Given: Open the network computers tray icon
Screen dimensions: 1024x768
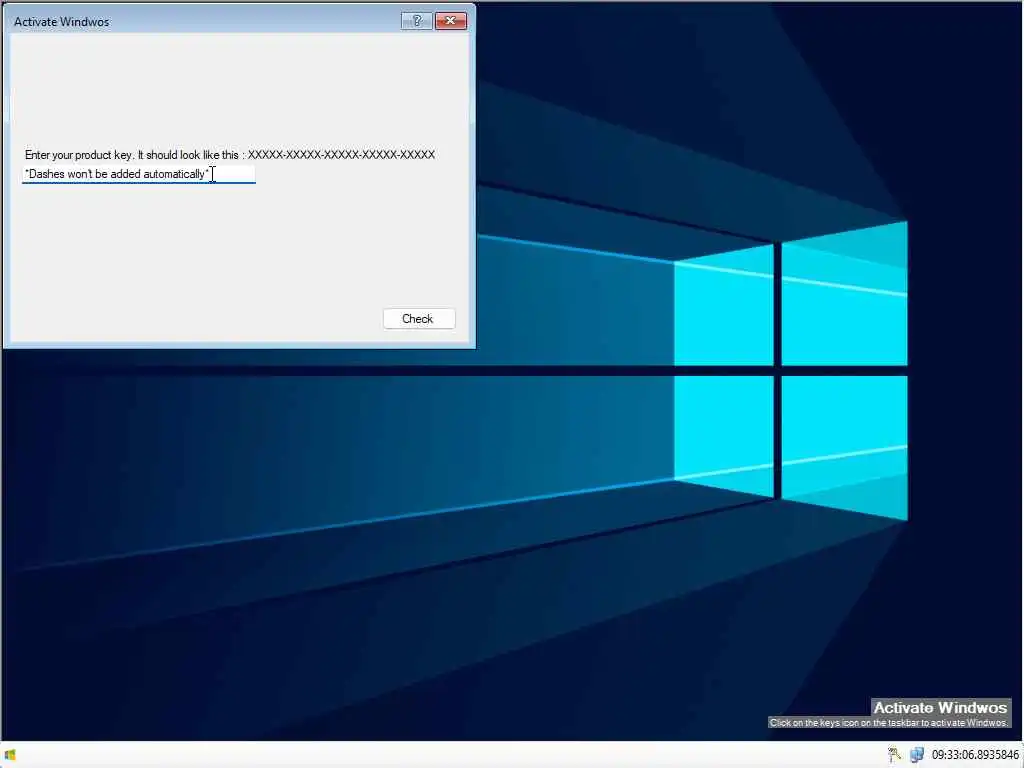Looking at the screenshot, I should pyautogui.click(x=917, y=755).
